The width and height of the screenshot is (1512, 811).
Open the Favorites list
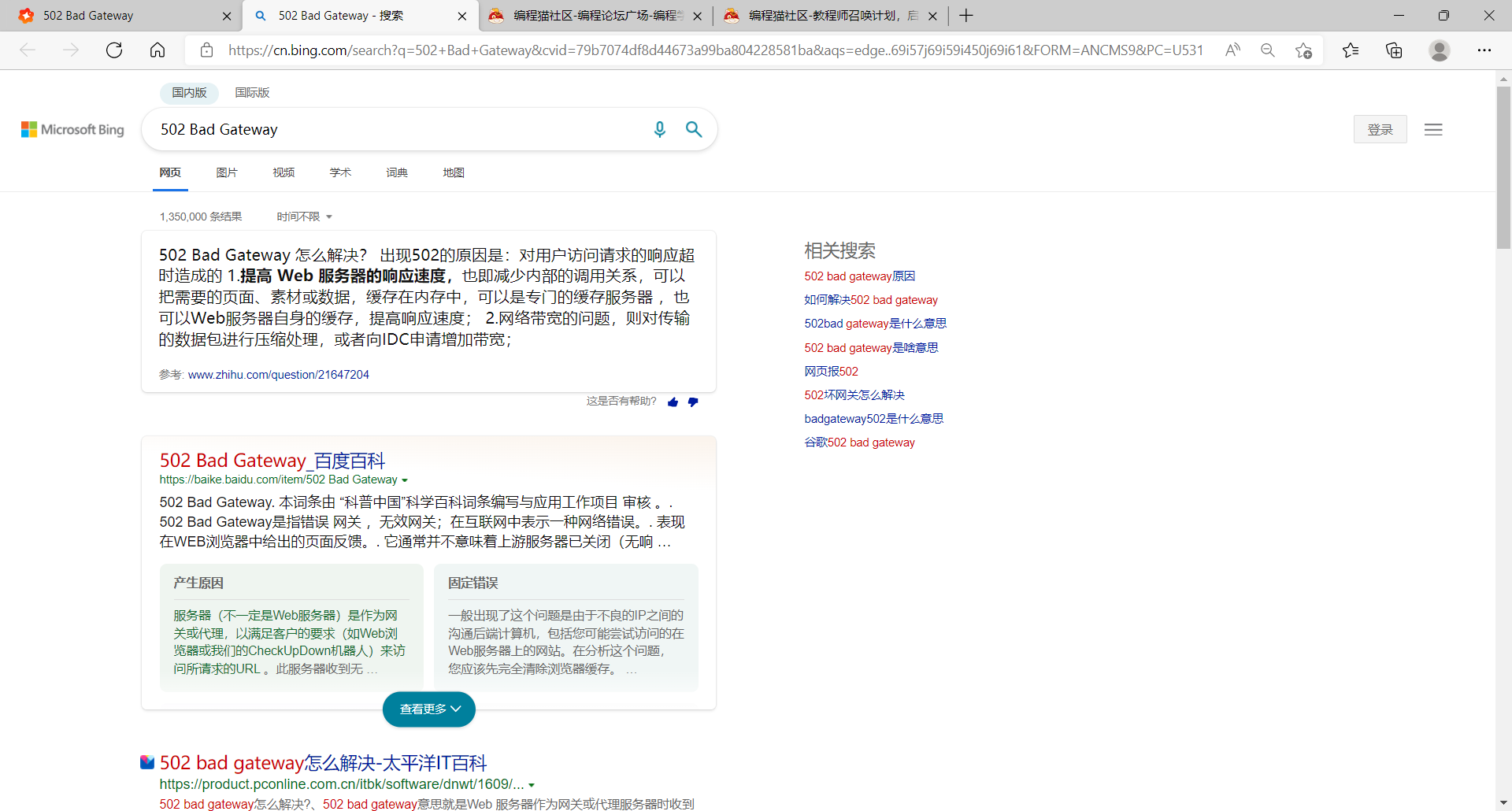[x=1351, y=50]
